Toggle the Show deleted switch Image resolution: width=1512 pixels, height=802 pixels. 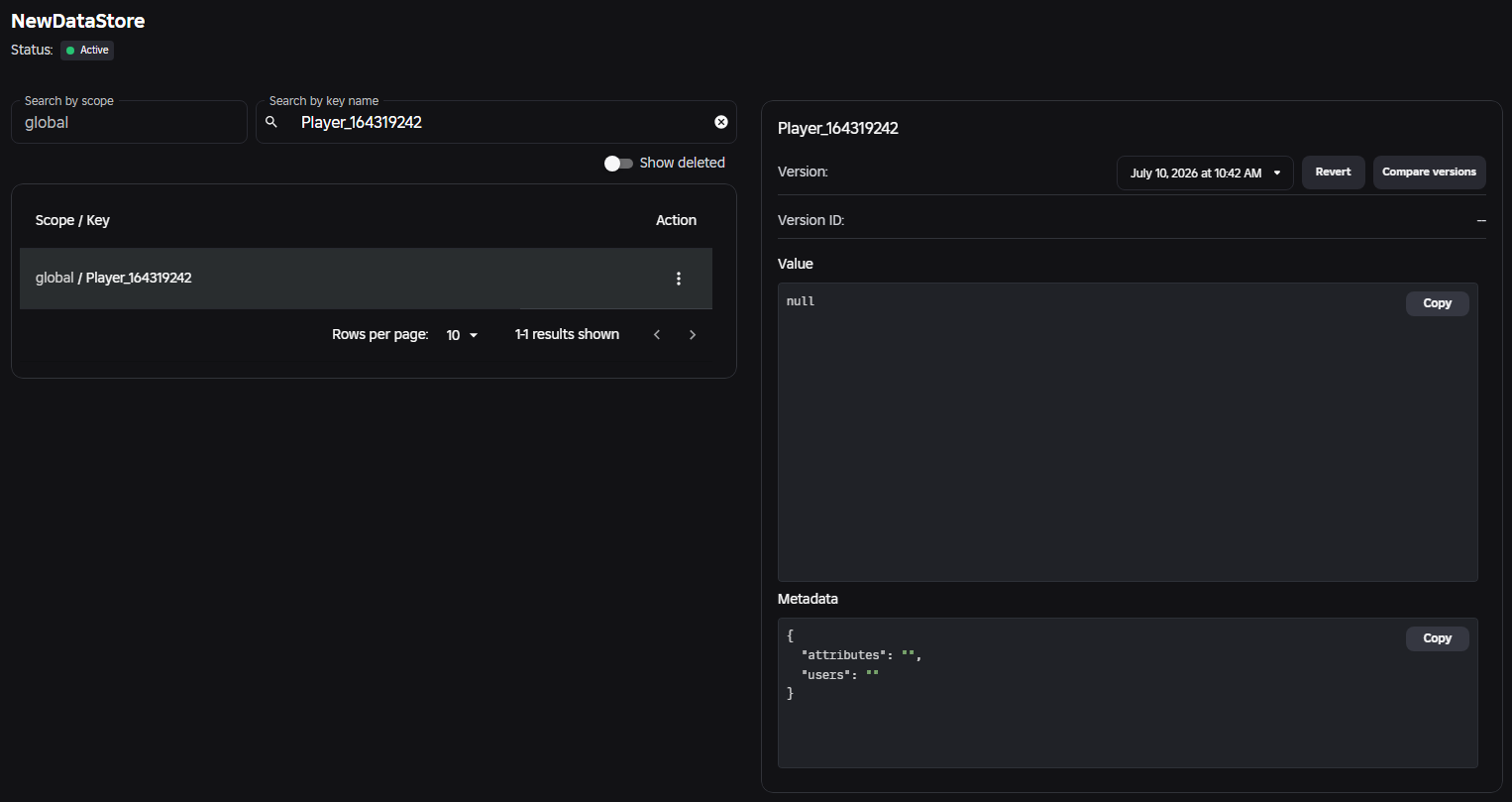(x=618, y=164)
